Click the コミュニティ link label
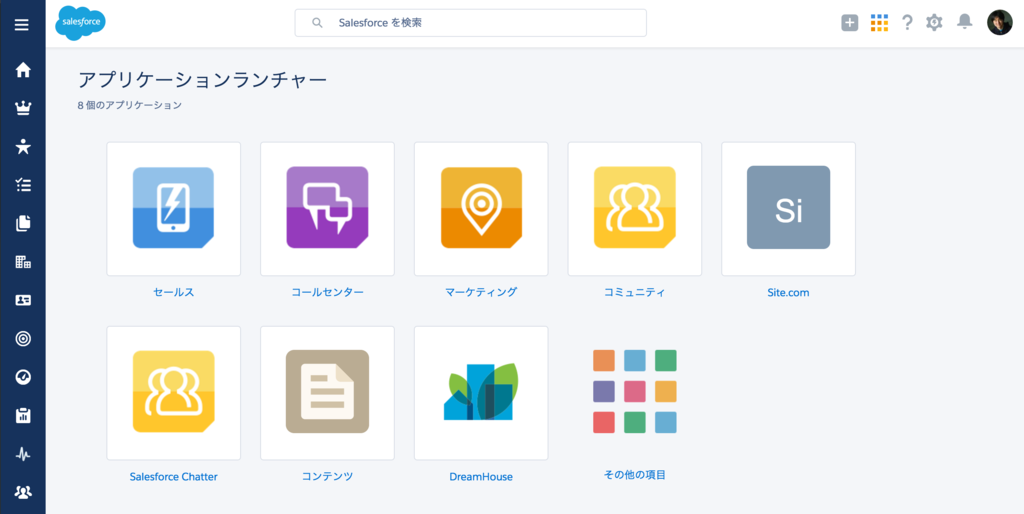The width and height of the screenshot is (1024, 514). 635,293
